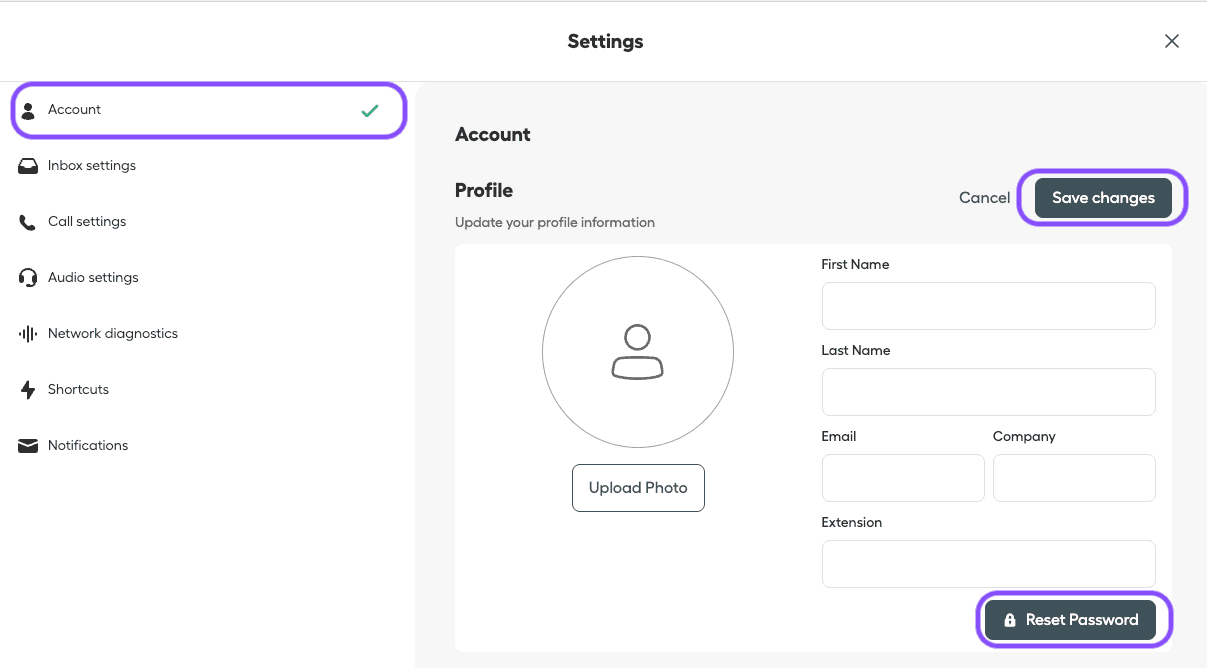The height and width of the screenshot is (668, 1207).
Task: Click the Shortcuts lightning bolt icon
Action: pos(28,390)
